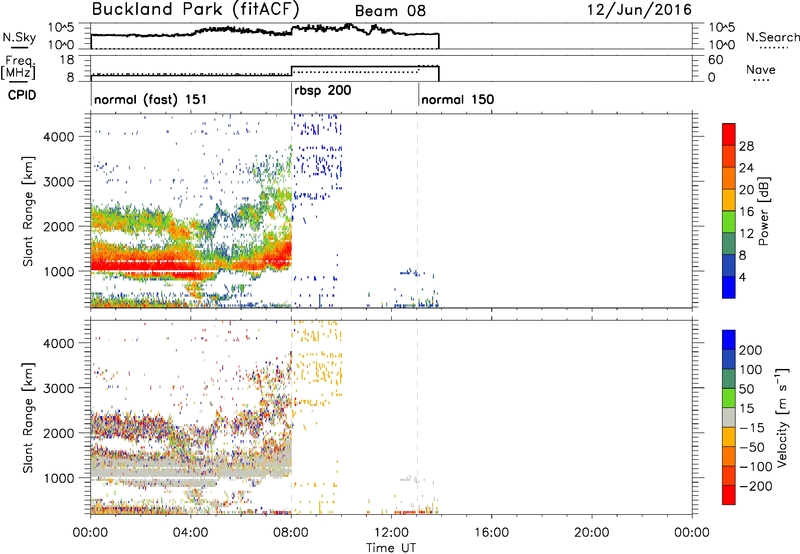800x554 pixels.
Task: Click the Nave legend label
Action: click(760, 70)
